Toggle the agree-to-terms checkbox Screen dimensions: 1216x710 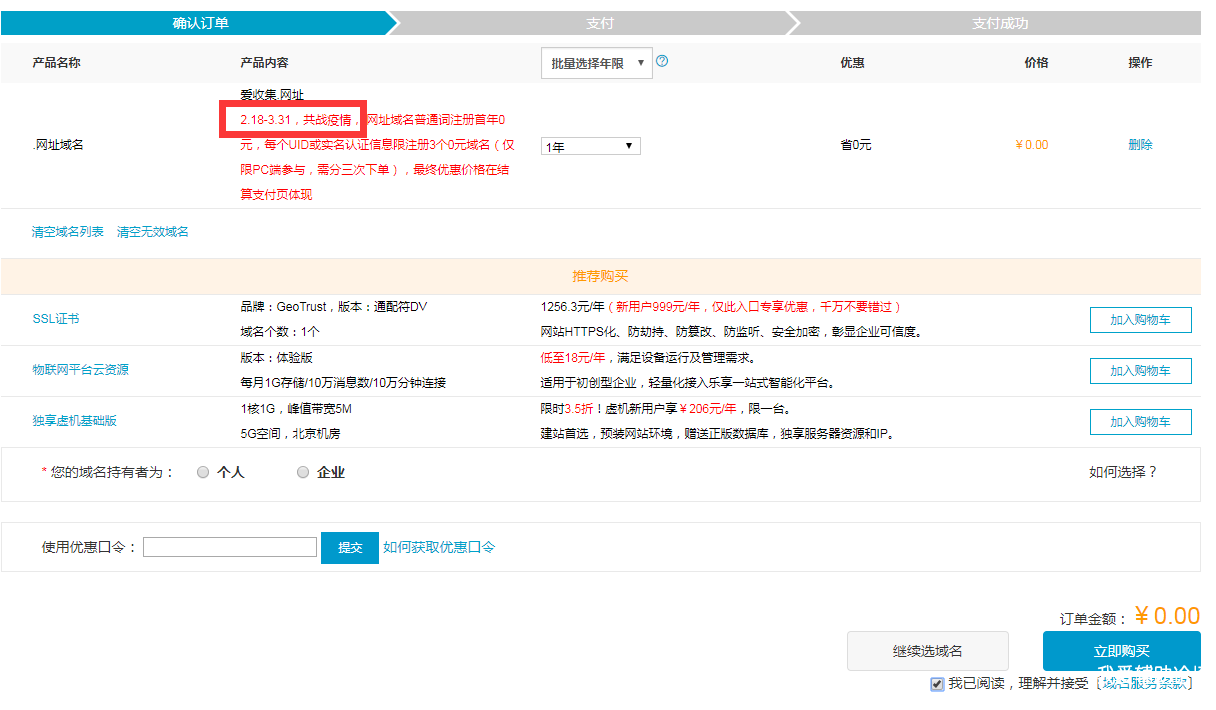pos(937,684)
